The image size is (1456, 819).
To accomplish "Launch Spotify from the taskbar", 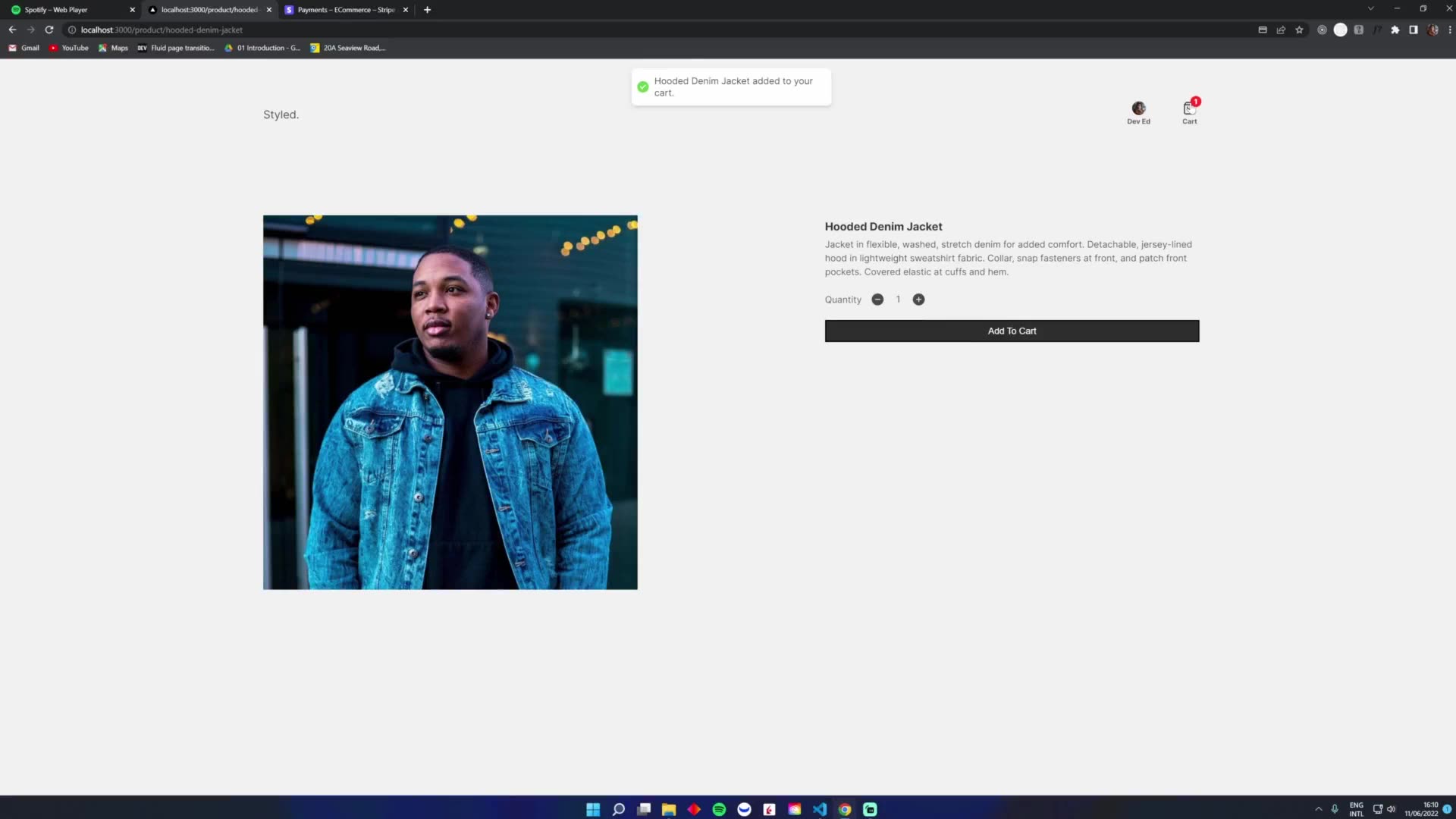I will pos(718,809).
